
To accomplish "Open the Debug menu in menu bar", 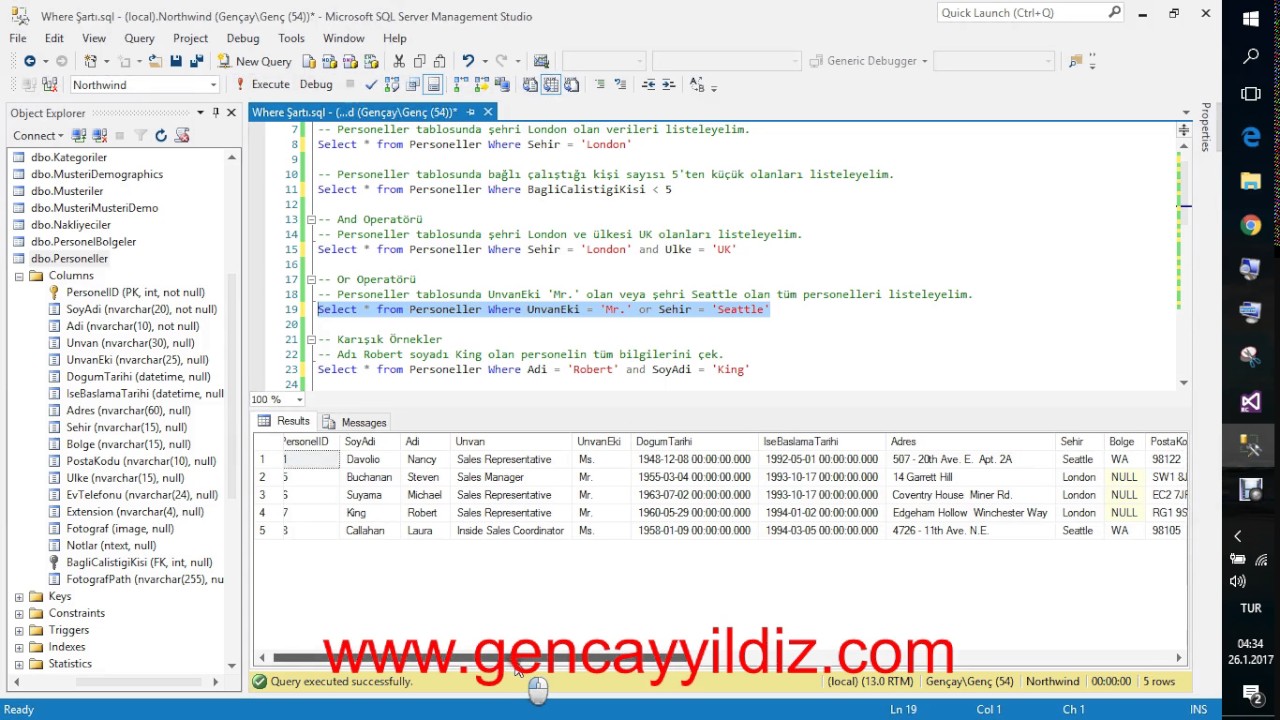I will point(243,38).
